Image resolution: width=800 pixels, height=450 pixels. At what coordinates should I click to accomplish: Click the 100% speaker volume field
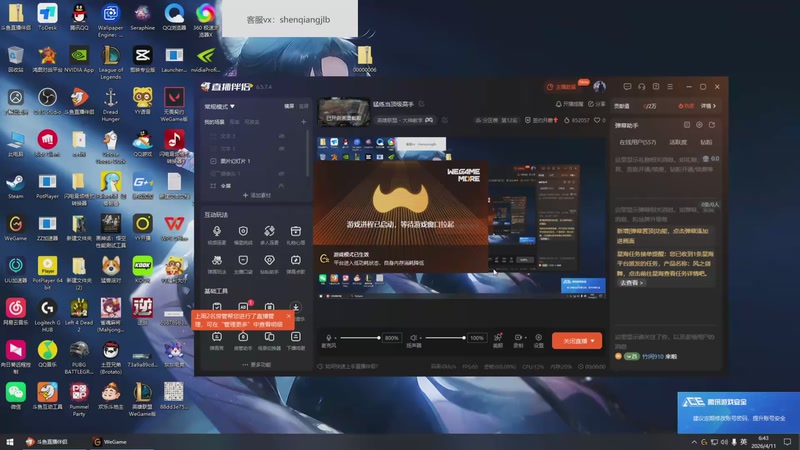click(477, 338)
